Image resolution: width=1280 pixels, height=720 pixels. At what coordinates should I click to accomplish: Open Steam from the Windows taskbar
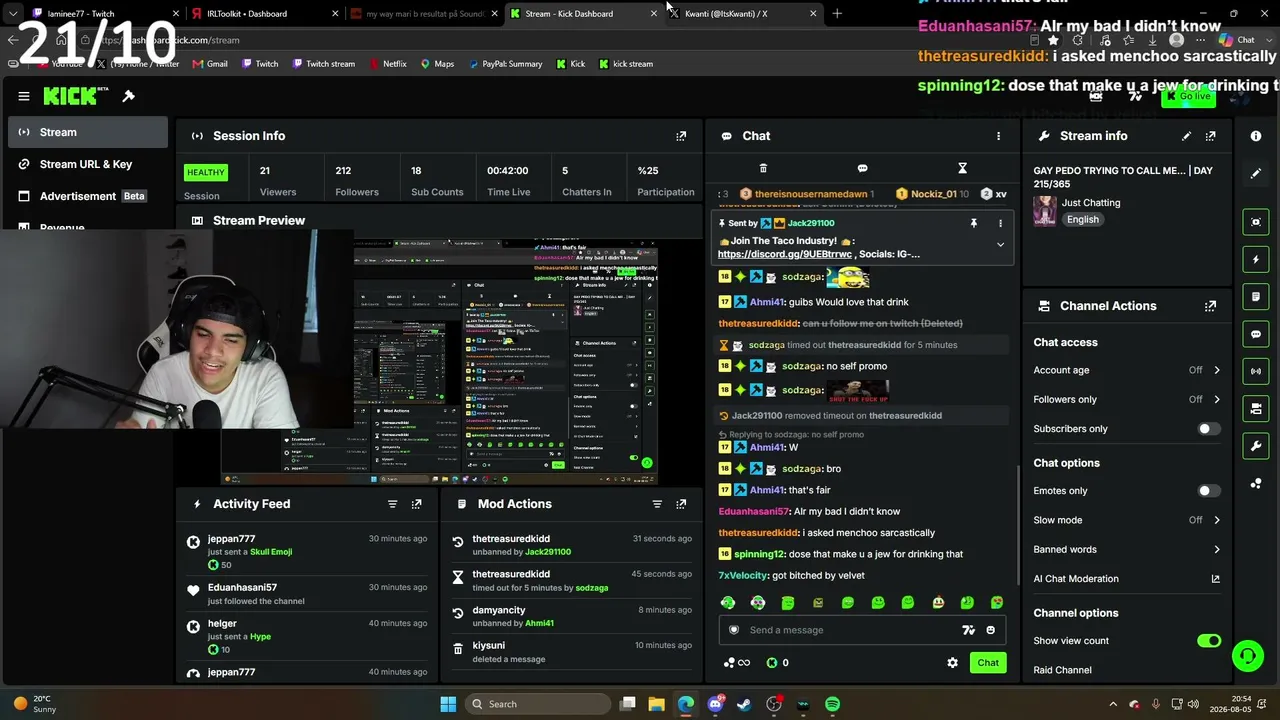point(744,704)
